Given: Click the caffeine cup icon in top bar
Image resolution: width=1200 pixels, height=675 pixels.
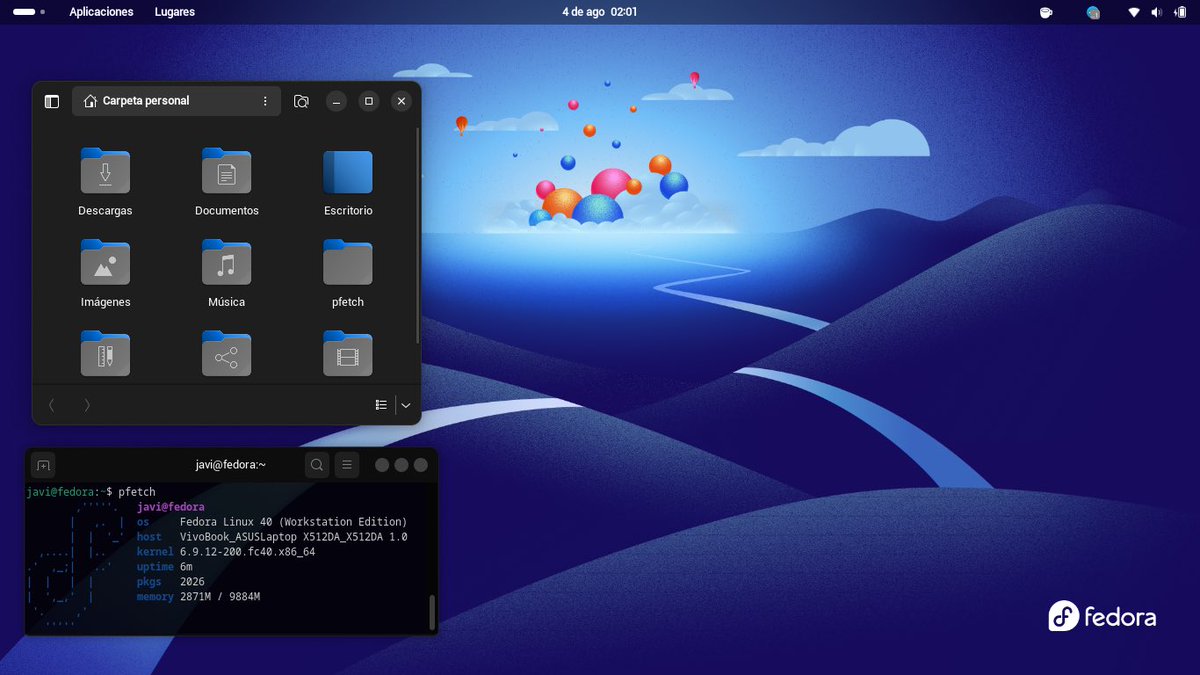Looking at the screenshot, I should [x=1046, y=12].
